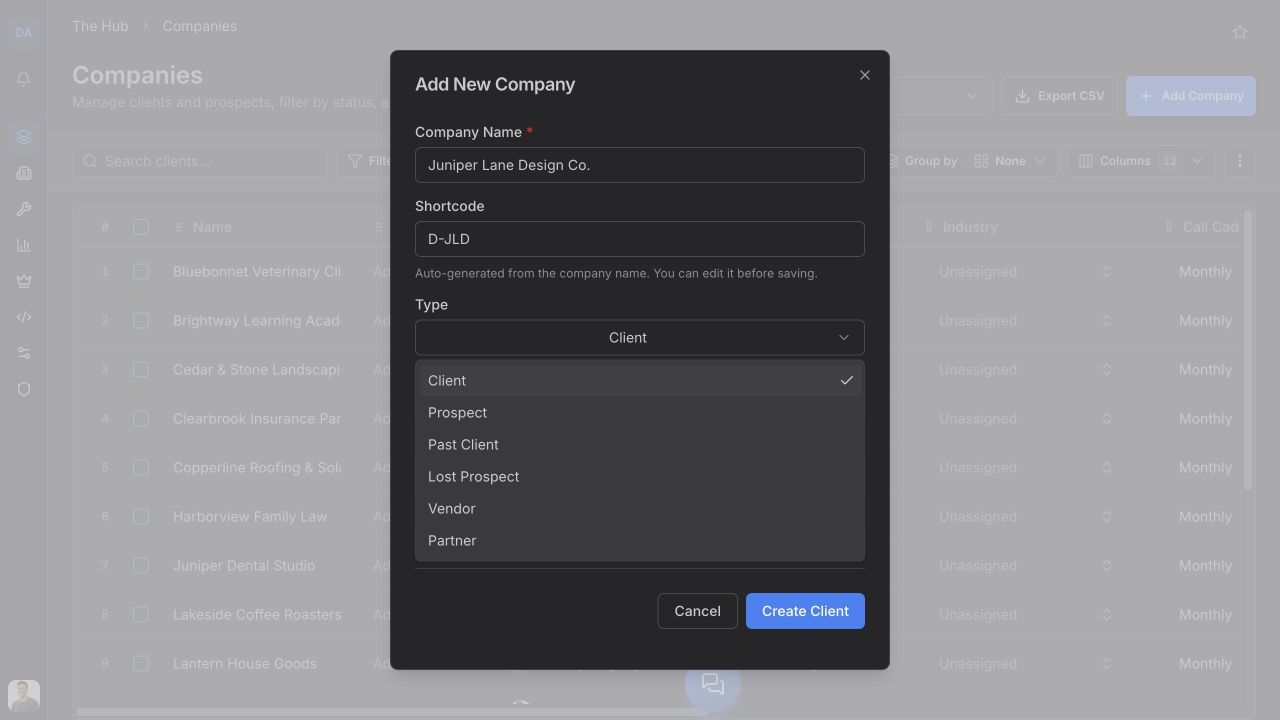
Task: Open the floating chat bubble button
Action: pos(713,684)
